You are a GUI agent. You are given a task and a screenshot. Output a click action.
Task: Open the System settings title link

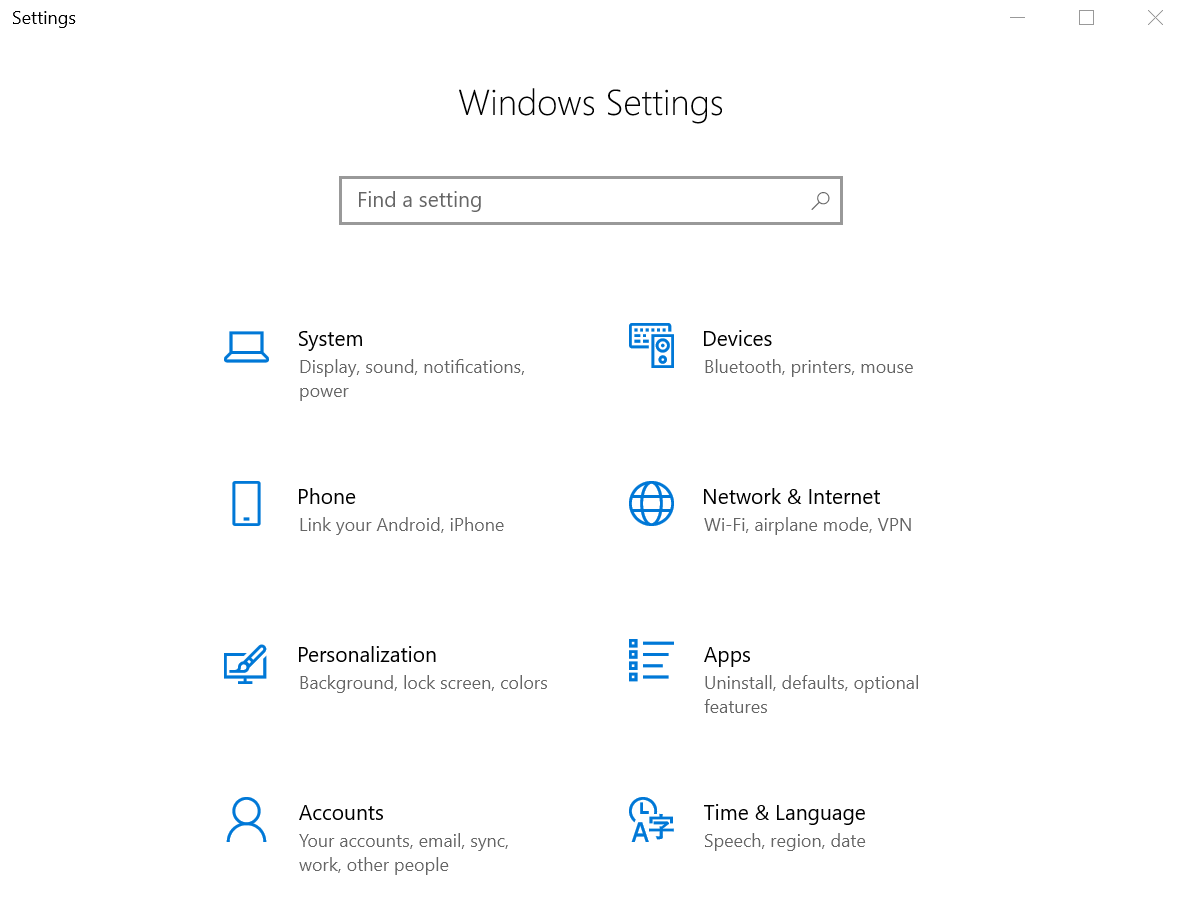click(x=330, y=339)
